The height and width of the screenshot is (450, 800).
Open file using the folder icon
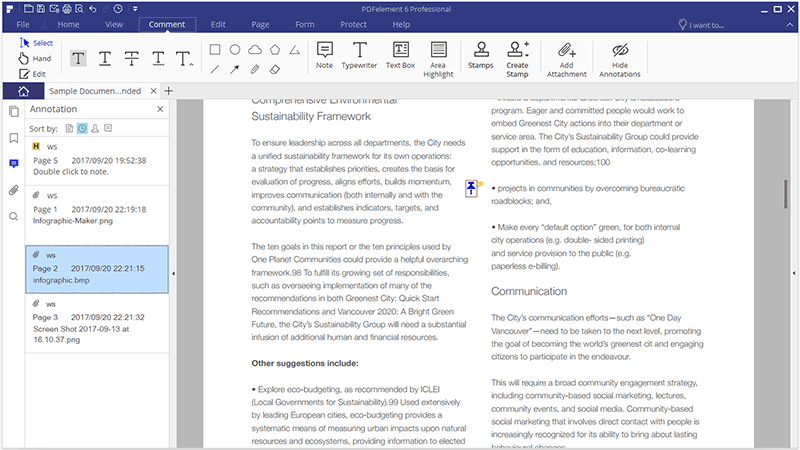29,9
